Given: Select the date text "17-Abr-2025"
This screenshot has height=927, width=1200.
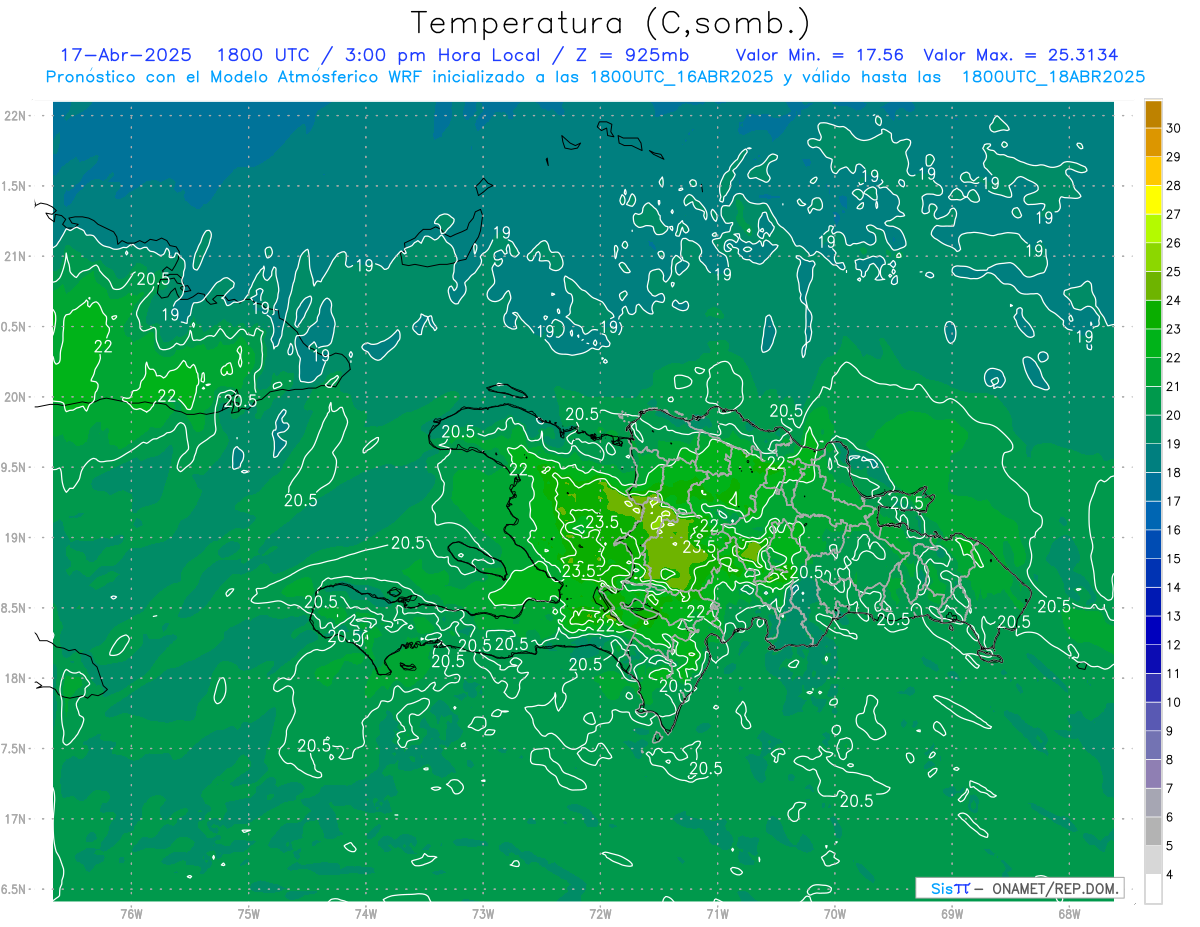Looking at the screenshot, I should 126,55.
